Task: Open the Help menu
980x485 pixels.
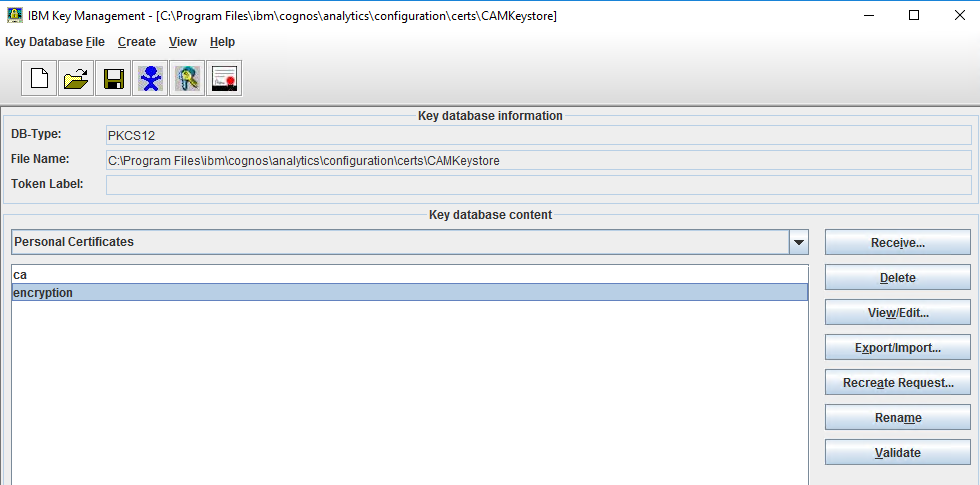Action: click(x=222, y=42)
